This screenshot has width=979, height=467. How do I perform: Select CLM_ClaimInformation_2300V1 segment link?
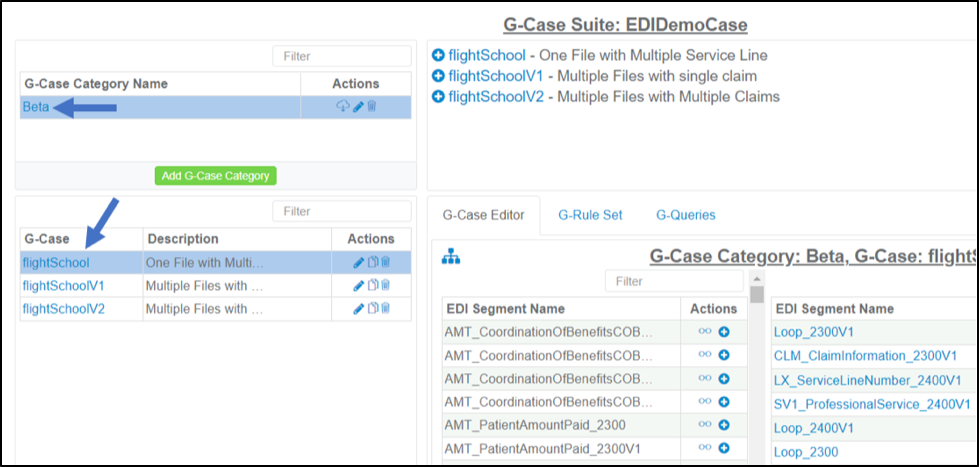[x=865, y=356]
